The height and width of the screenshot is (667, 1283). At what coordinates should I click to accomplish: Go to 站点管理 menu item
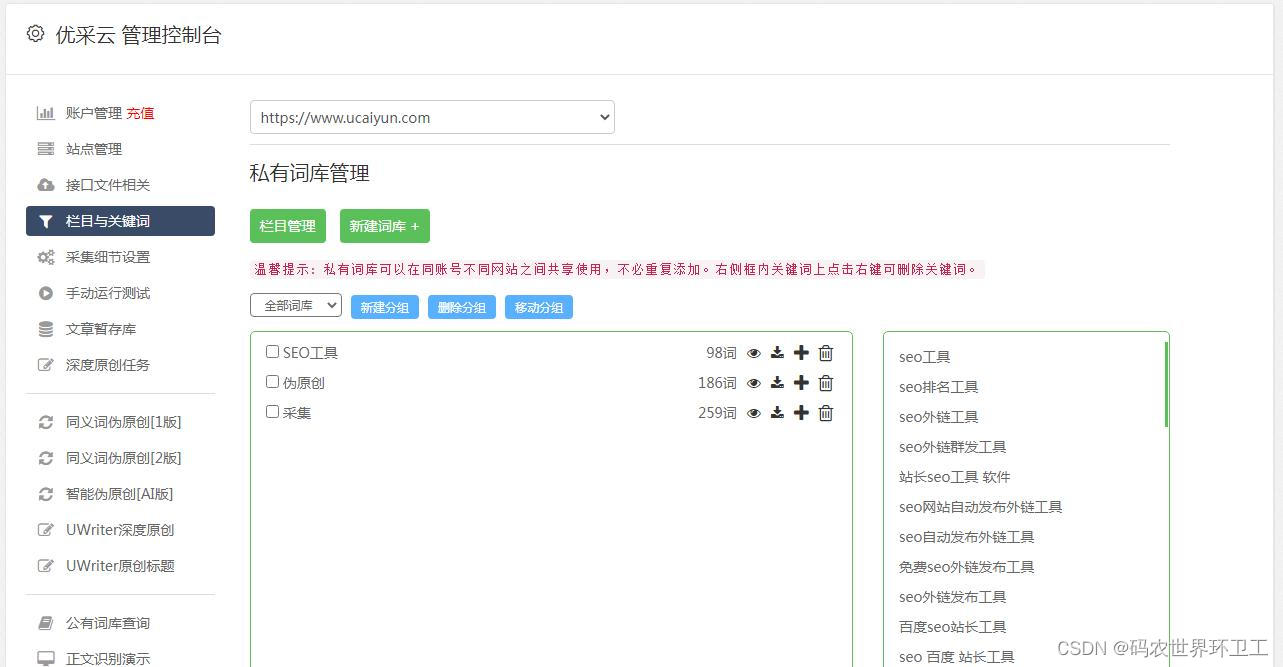click(94, 149)
